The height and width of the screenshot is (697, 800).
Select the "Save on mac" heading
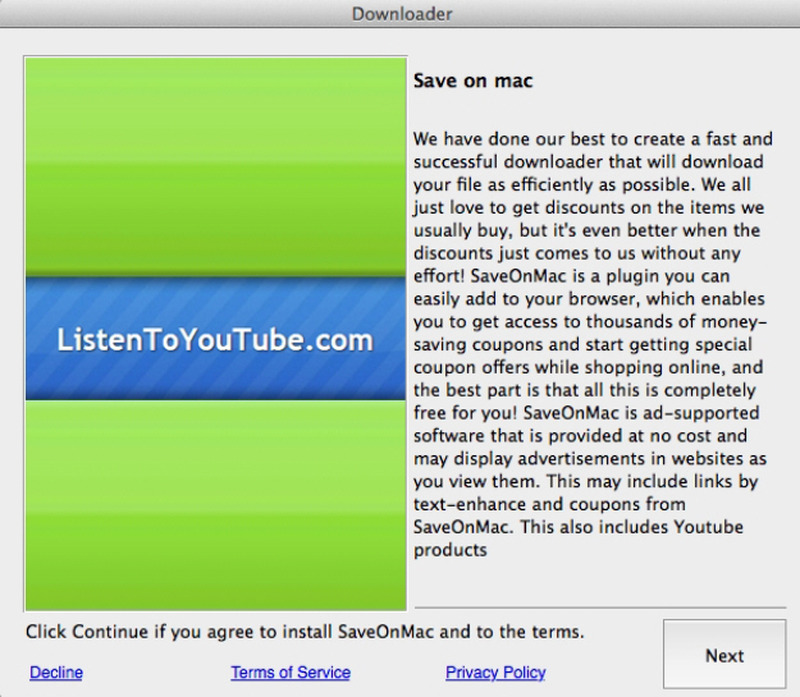coord(473,82)
